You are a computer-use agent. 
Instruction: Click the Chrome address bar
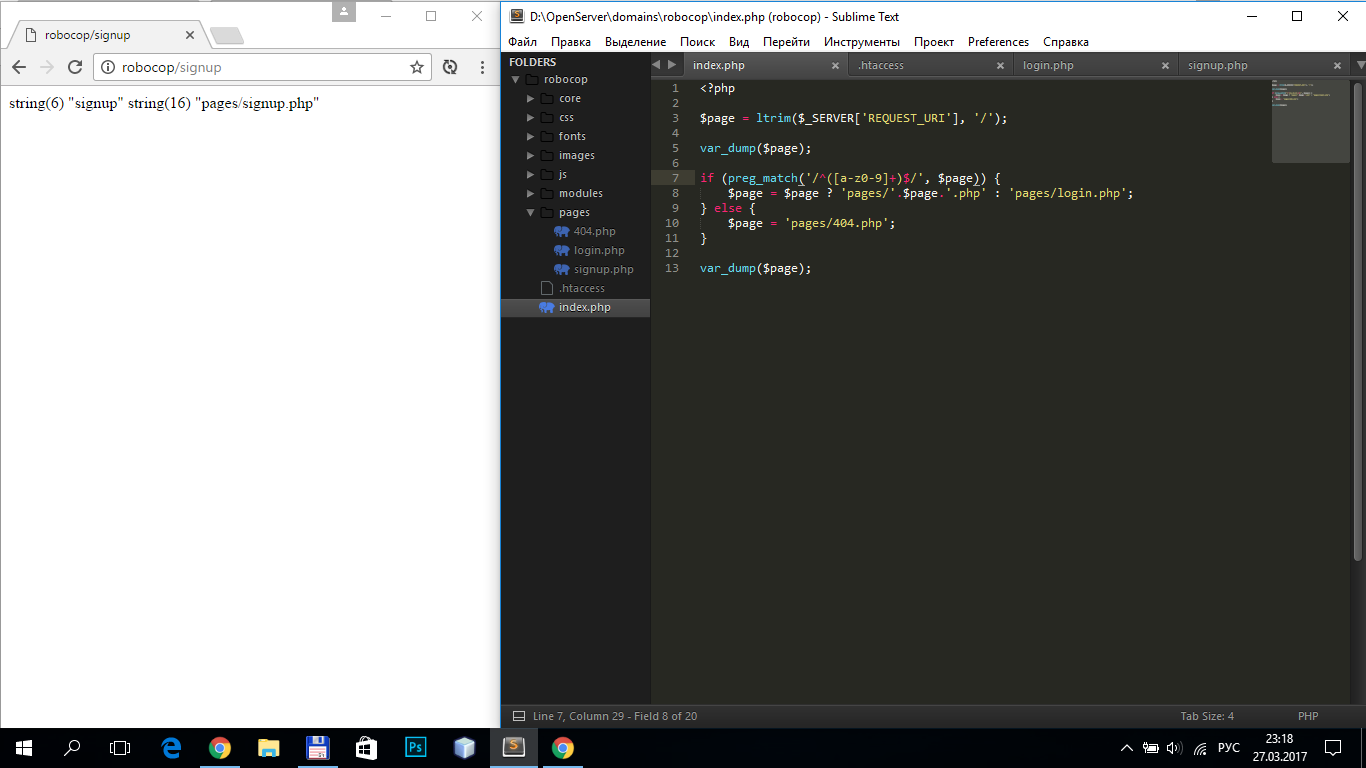pyautogui.click(x=260, y=67)
